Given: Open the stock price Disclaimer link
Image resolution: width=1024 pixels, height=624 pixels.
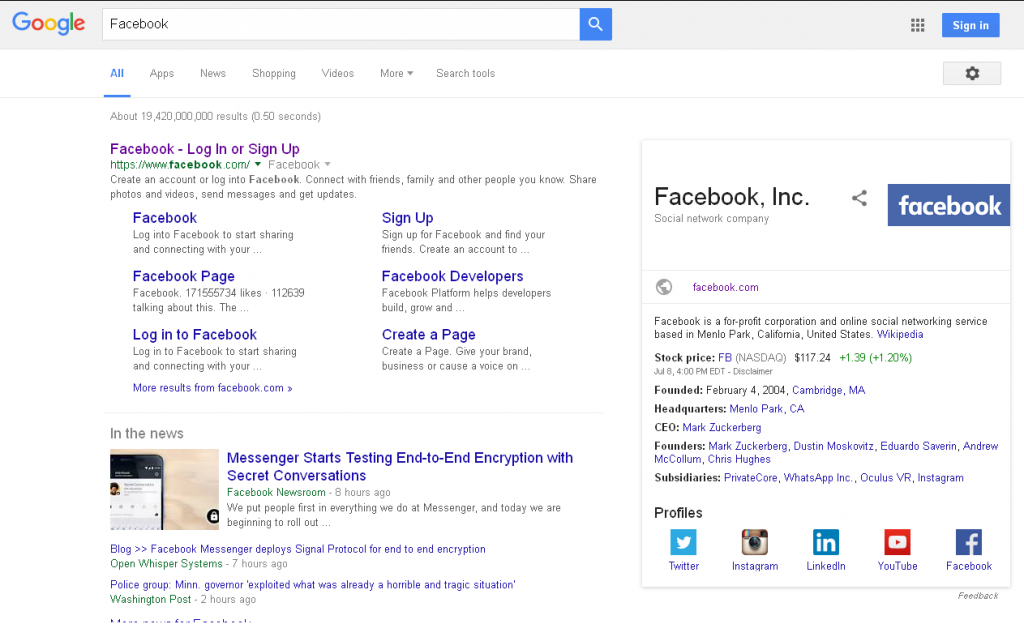Looking at the screenshot, I should [752, 371].
